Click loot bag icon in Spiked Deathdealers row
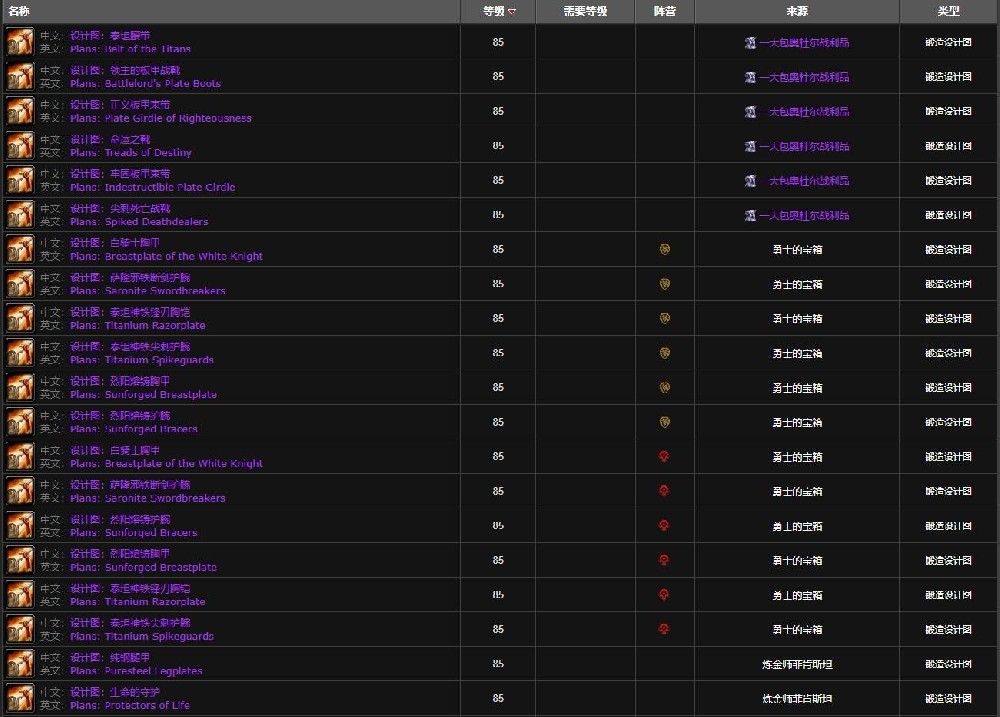Viewport: 1000px width, 717px height. click(750, 215)
